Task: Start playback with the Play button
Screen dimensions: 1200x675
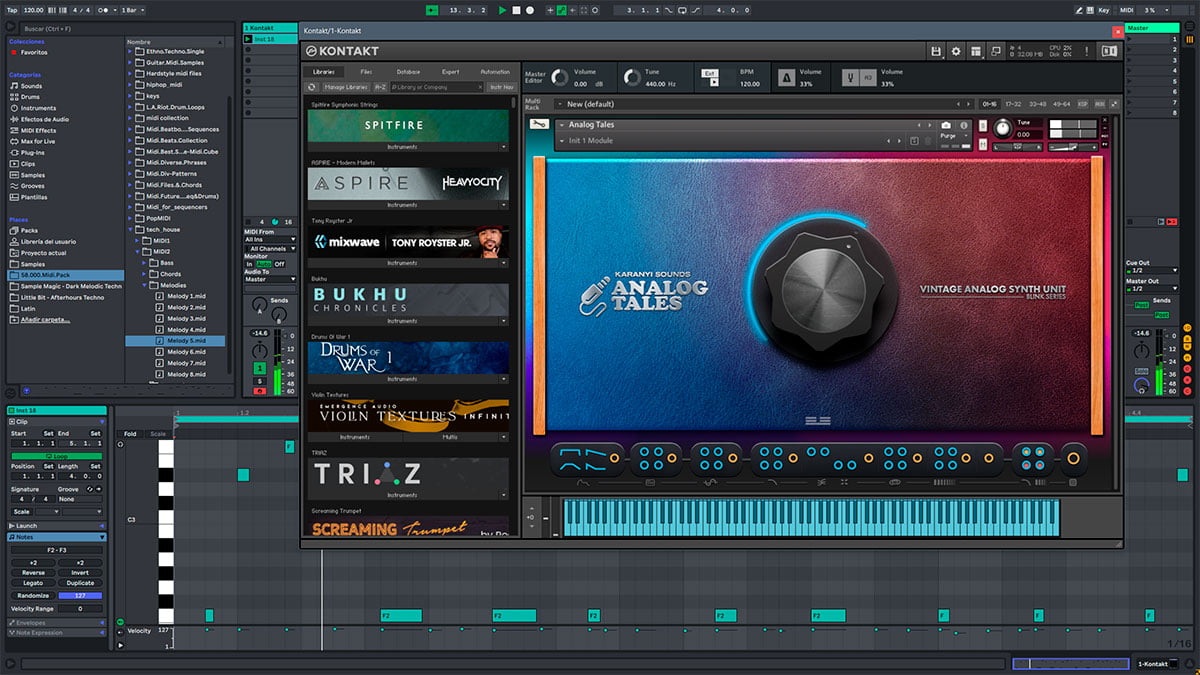Action: pyautogui.click(x=503, y=10)
